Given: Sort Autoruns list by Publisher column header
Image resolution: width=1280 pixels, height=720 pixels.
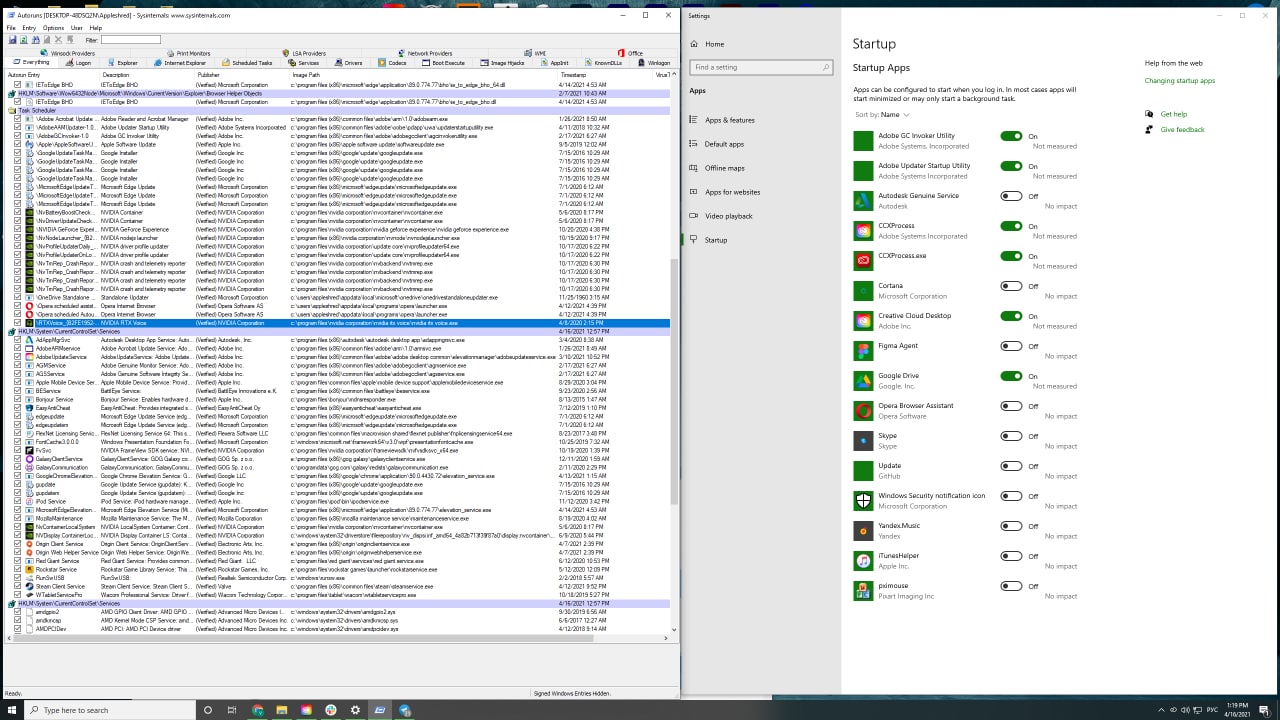Looking at the screenshot, I should [242, 75].
